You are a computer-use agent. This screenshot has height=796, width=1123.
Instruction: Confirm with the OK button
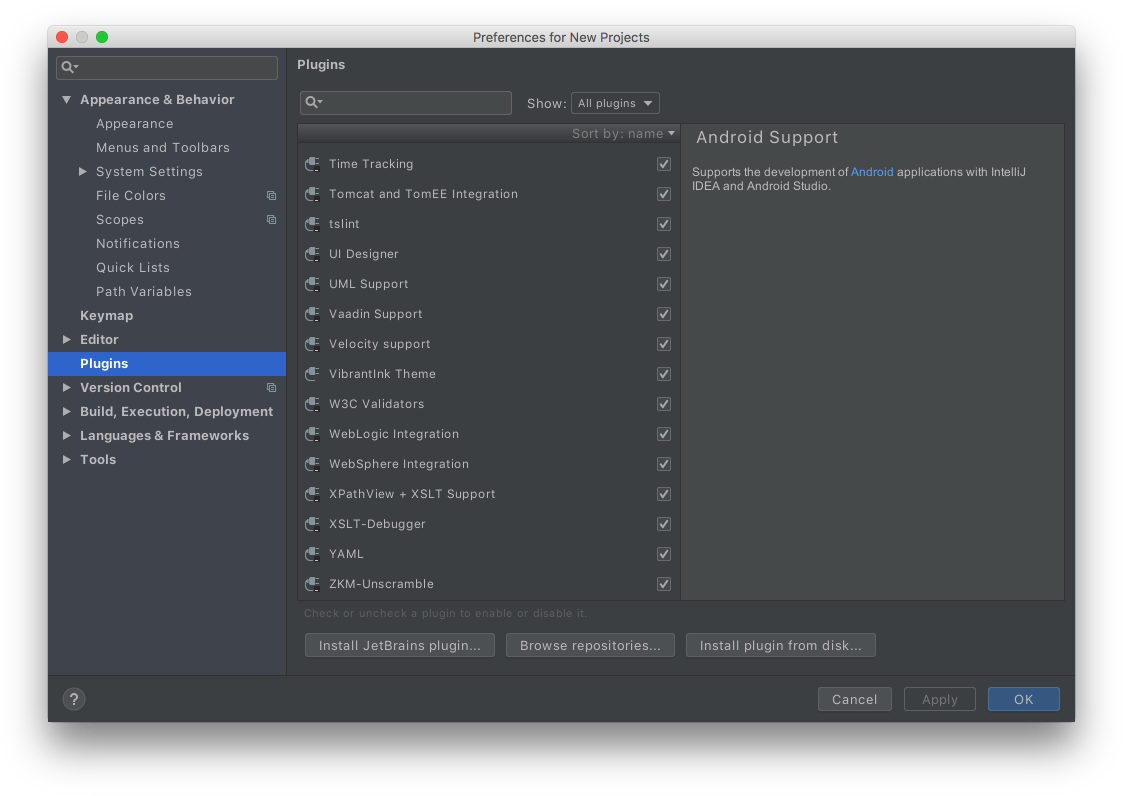1023,699
